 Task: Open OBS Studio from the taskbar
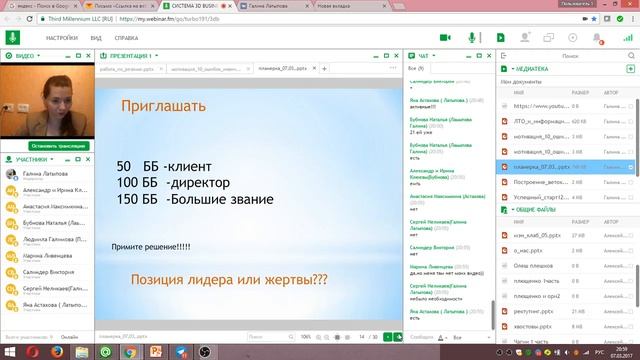click(205, 351)
